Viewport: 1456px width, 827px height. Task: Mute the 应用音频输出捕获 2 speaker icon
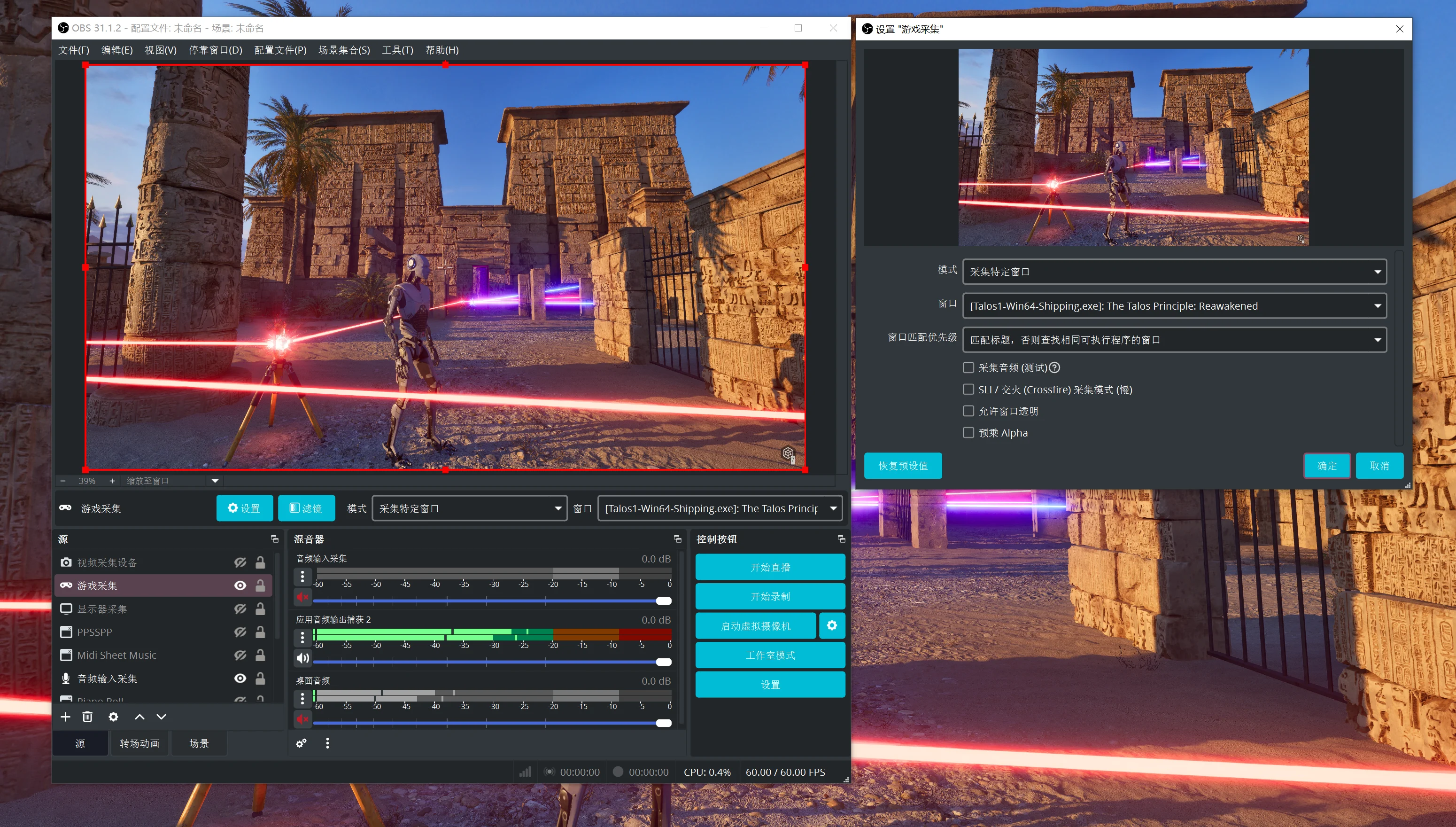click(302, 658)
